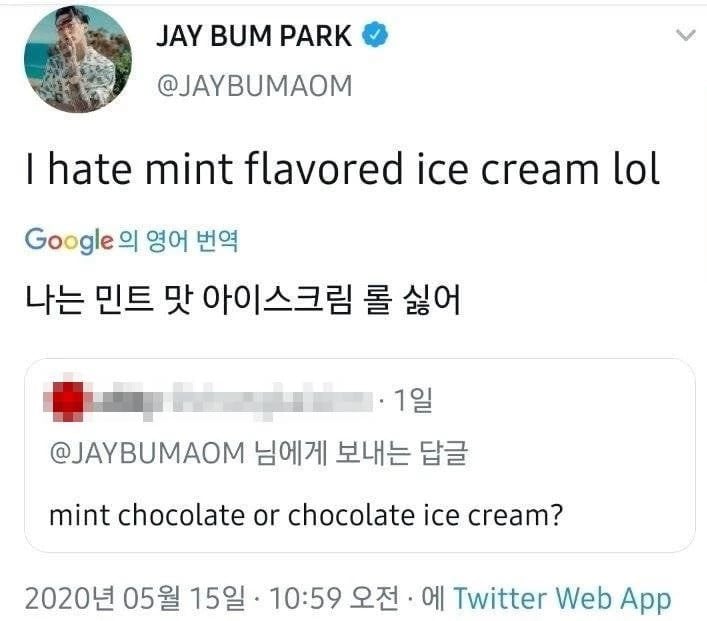
Task: Click the Google logo in translation line
Action: click(x=69, y=240)
